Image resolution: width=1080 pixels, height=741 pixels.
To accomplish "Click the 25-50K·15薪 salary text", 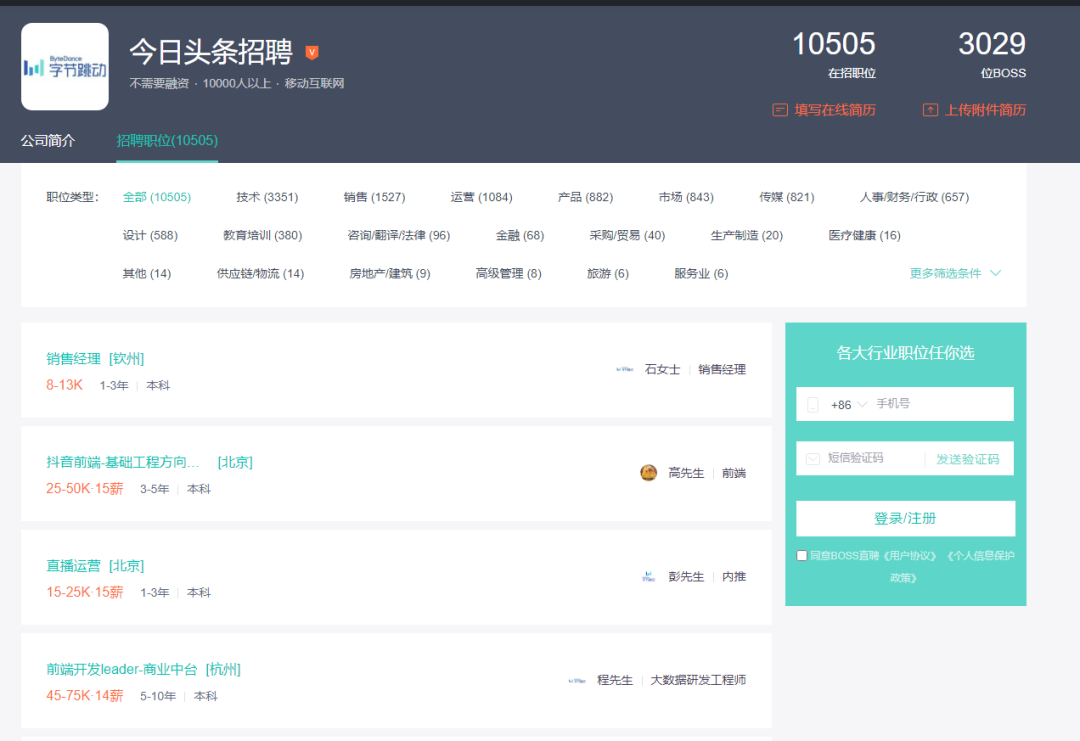I will click(85, 489).
